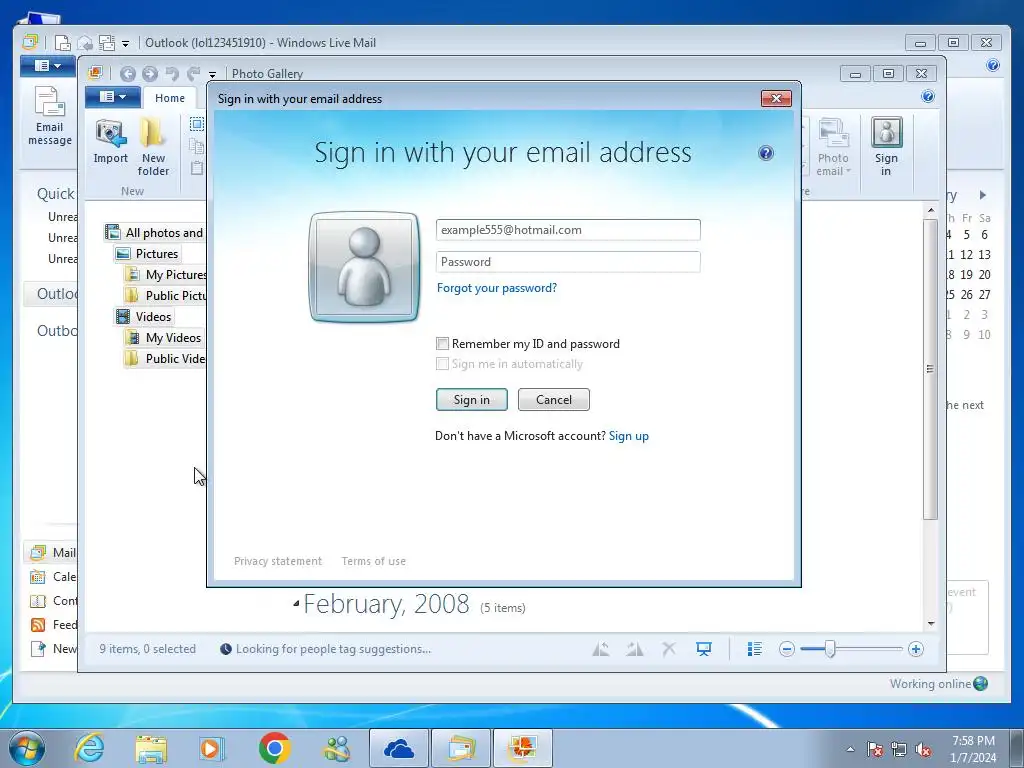Click the Forward arrow in Photo Gallery toolbar
This screenshot has width=1024, height=768.
[150, 74]
